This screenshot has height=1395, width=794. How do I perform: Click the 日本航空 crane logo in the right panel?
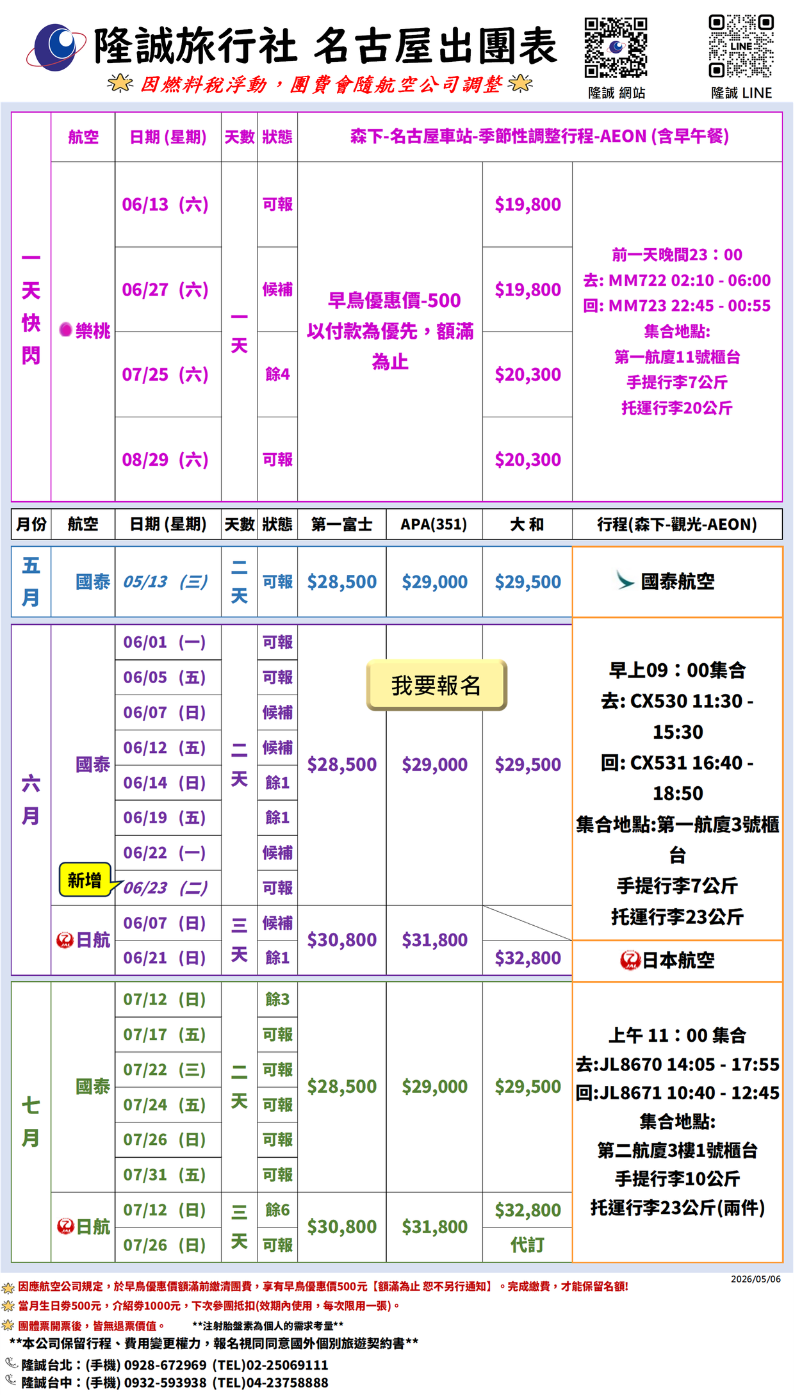(x=630, y=960)
